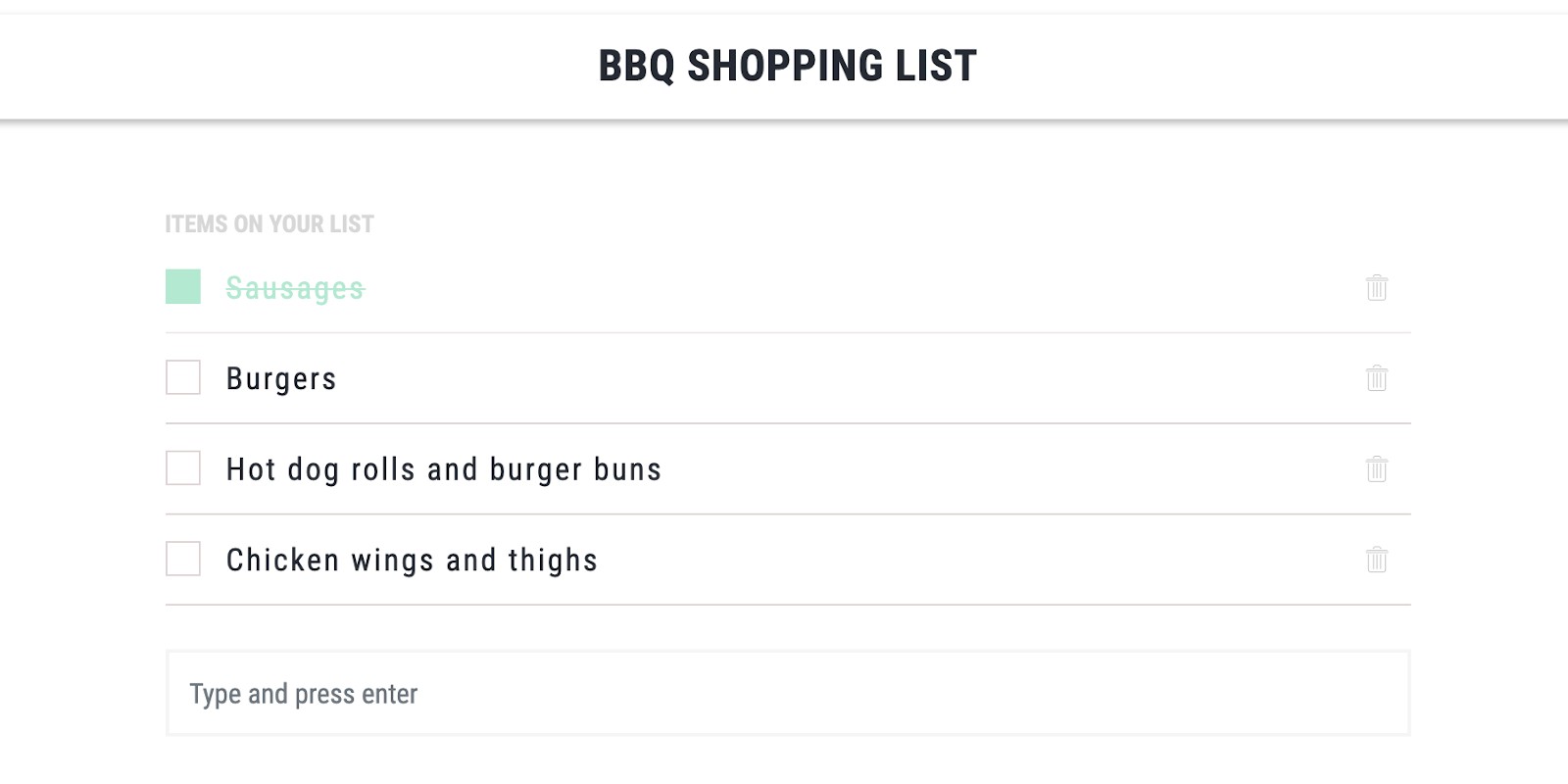Remove Hot dog rolls and burger buns via trash icon
The image size is (1568, 784).
point(1377,469)
